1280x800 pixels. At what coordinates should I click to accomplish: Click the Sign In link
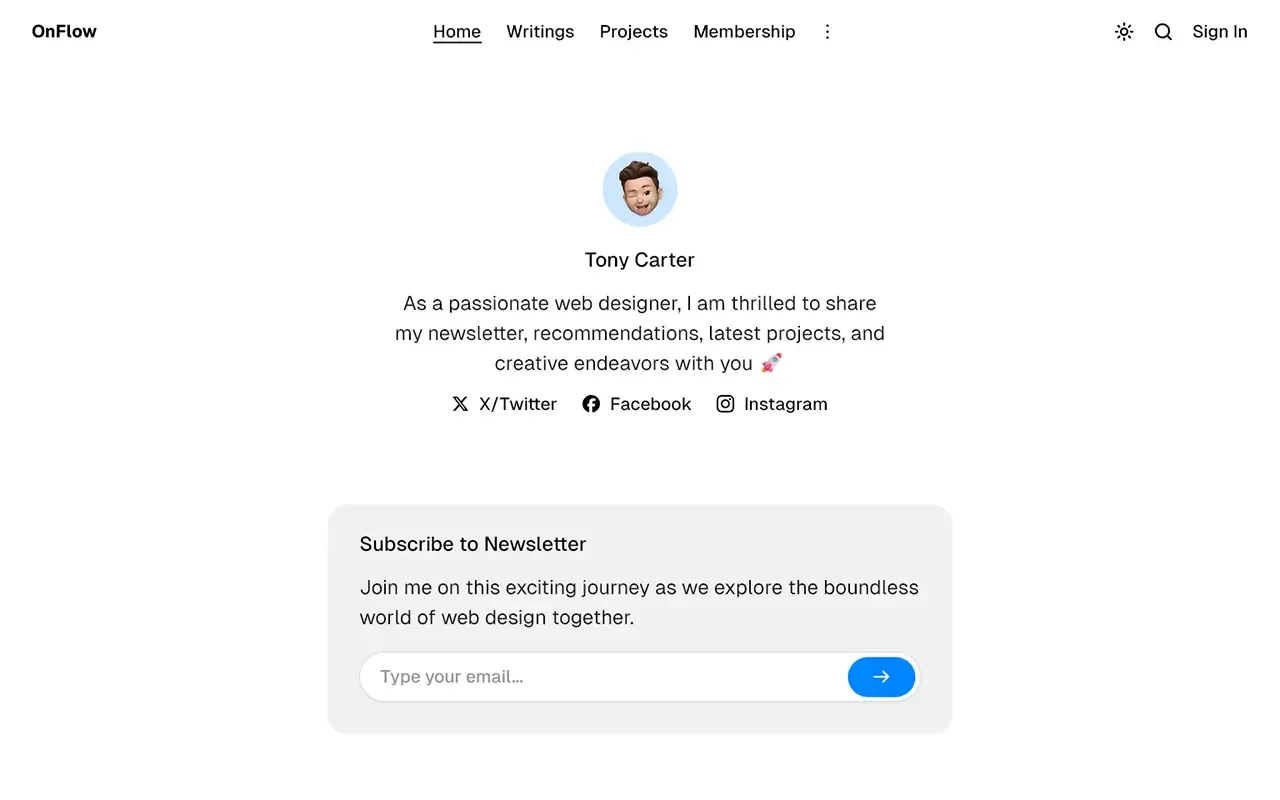[1219, 31]
